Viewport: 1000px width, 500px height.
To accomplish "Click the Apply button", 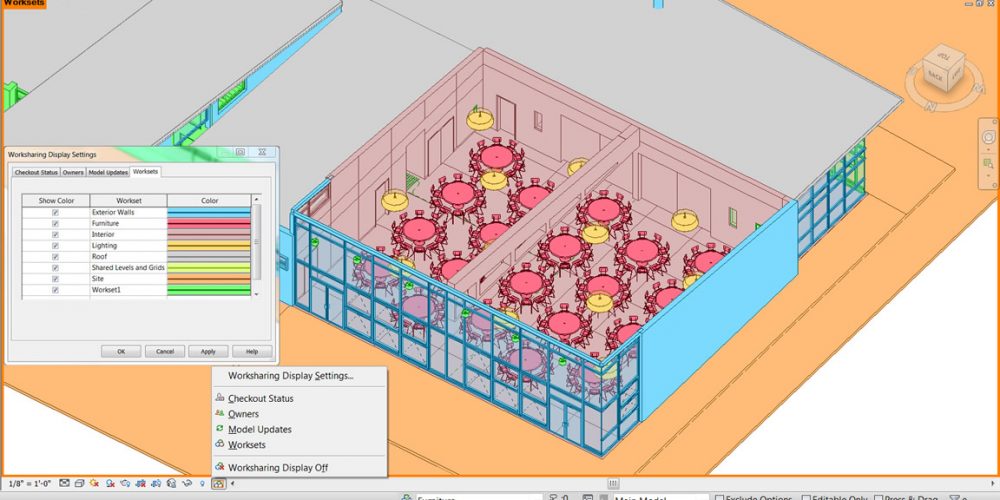I will click(208, 351).
